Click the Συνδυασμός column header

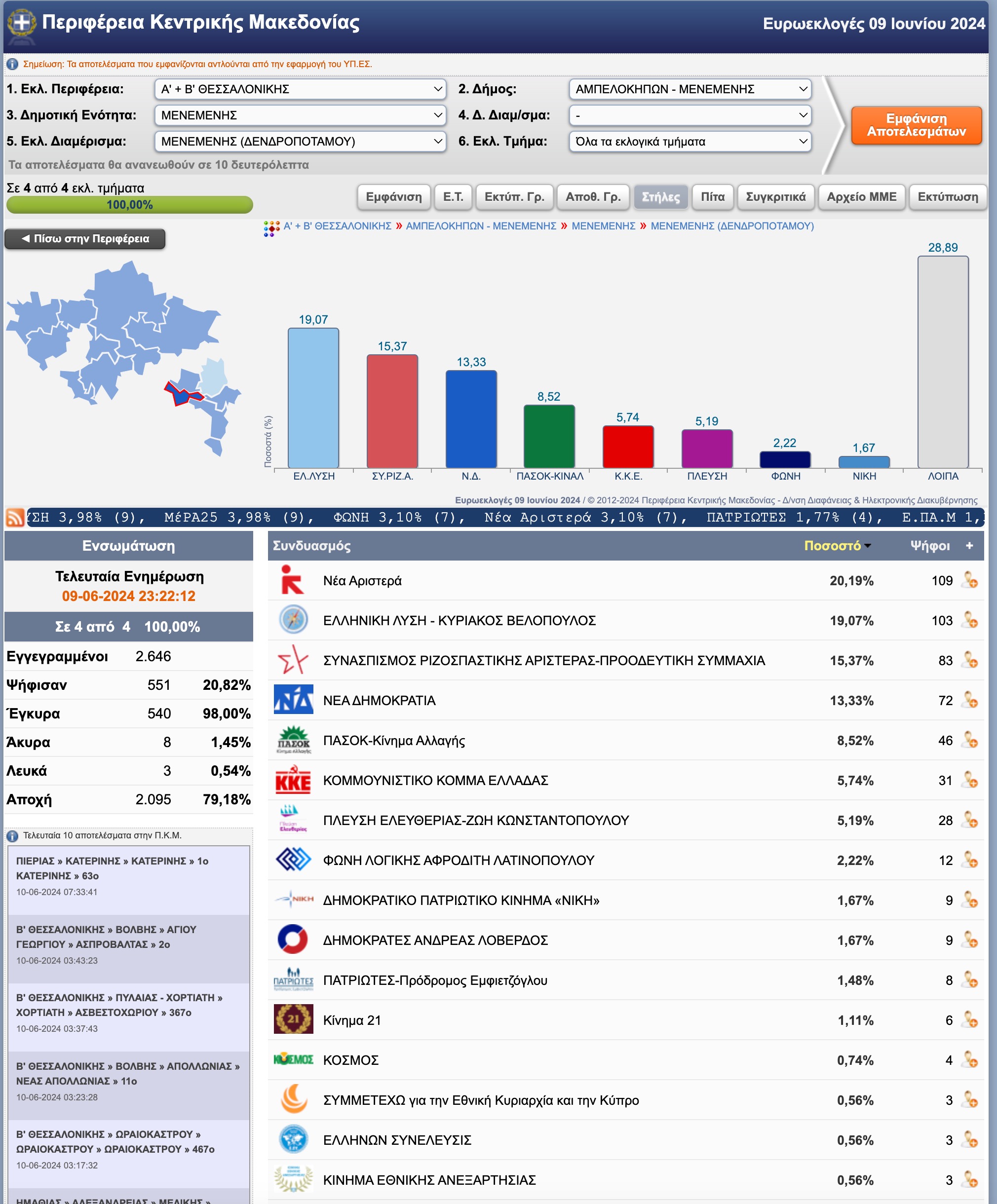311,545
